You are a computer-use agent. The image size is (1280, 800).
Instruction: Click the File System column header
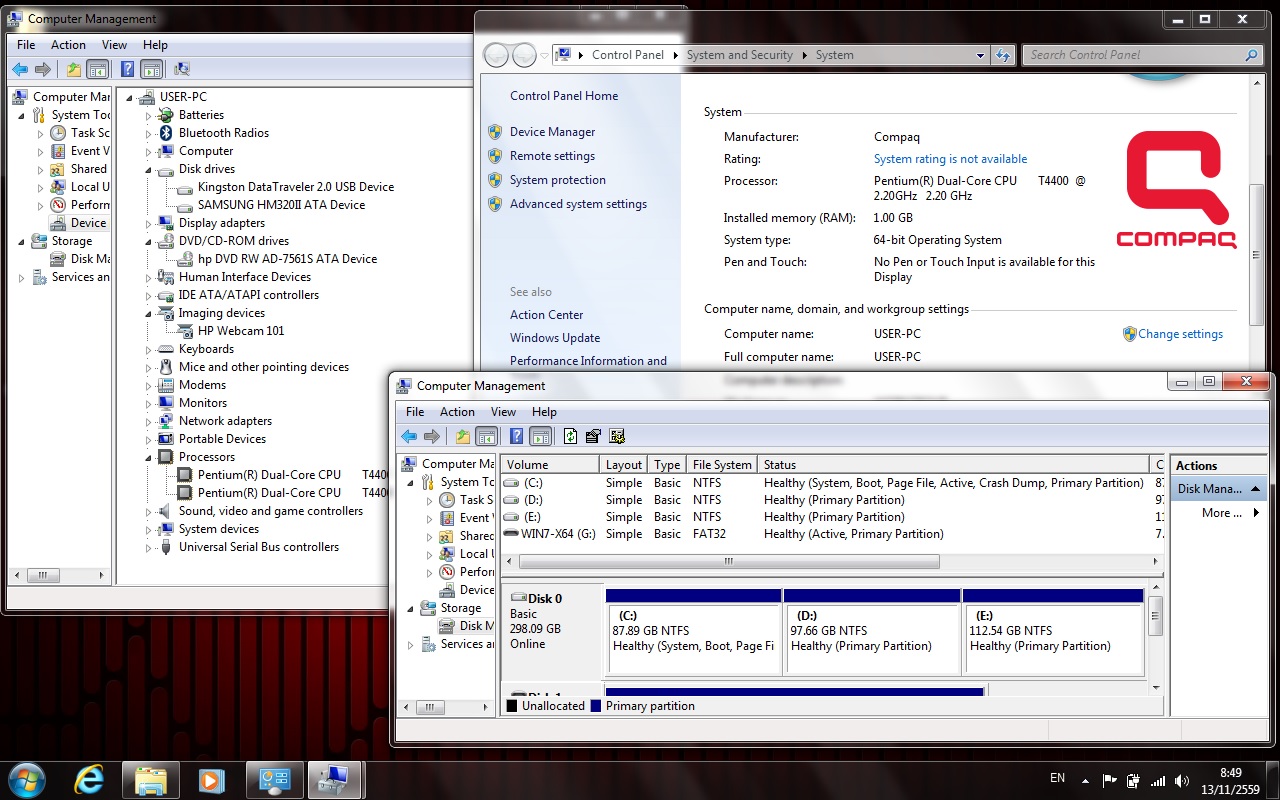click(721, 465)
